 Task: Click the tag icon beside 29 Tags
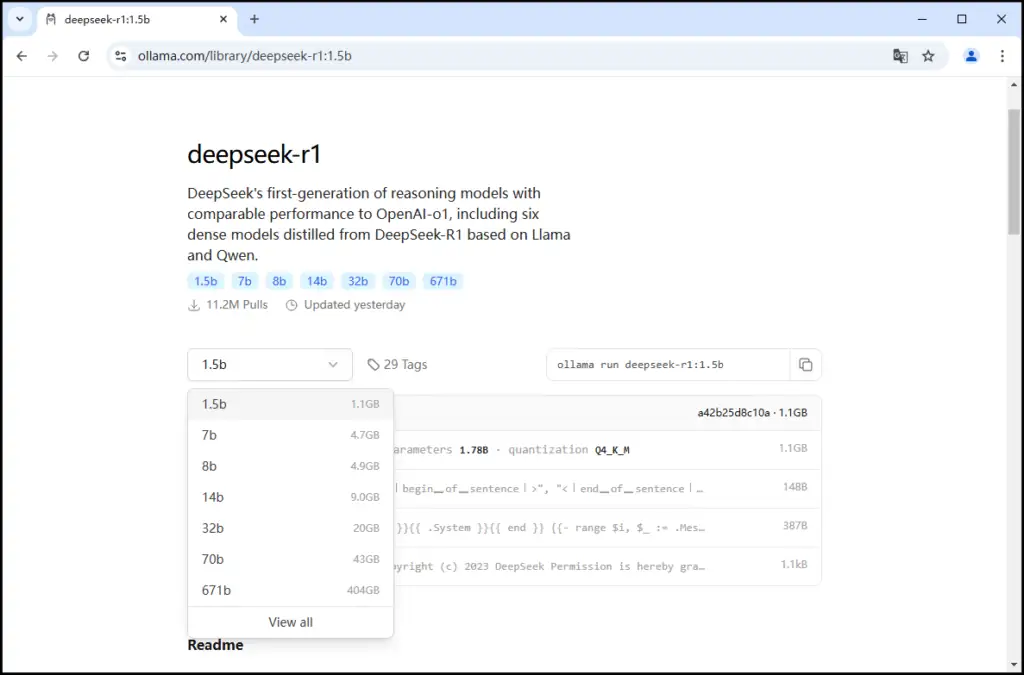(373, 364)
